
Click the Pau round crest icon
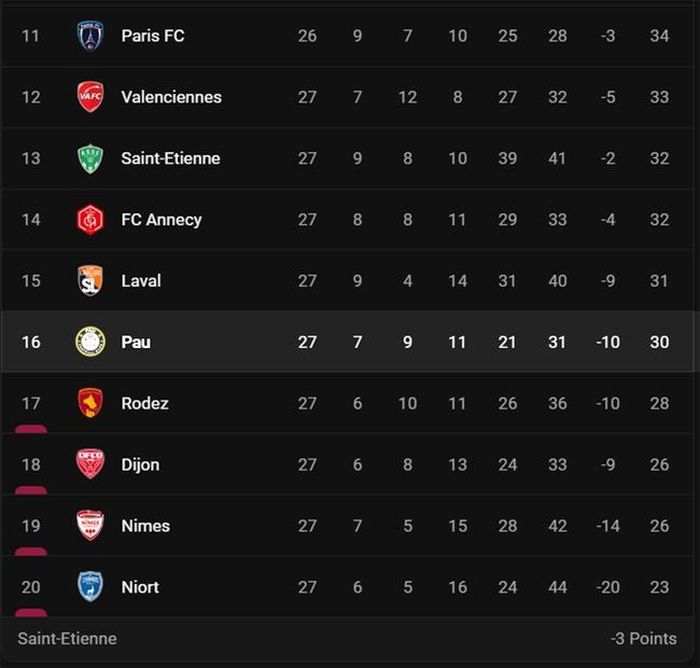pos(90,342)
